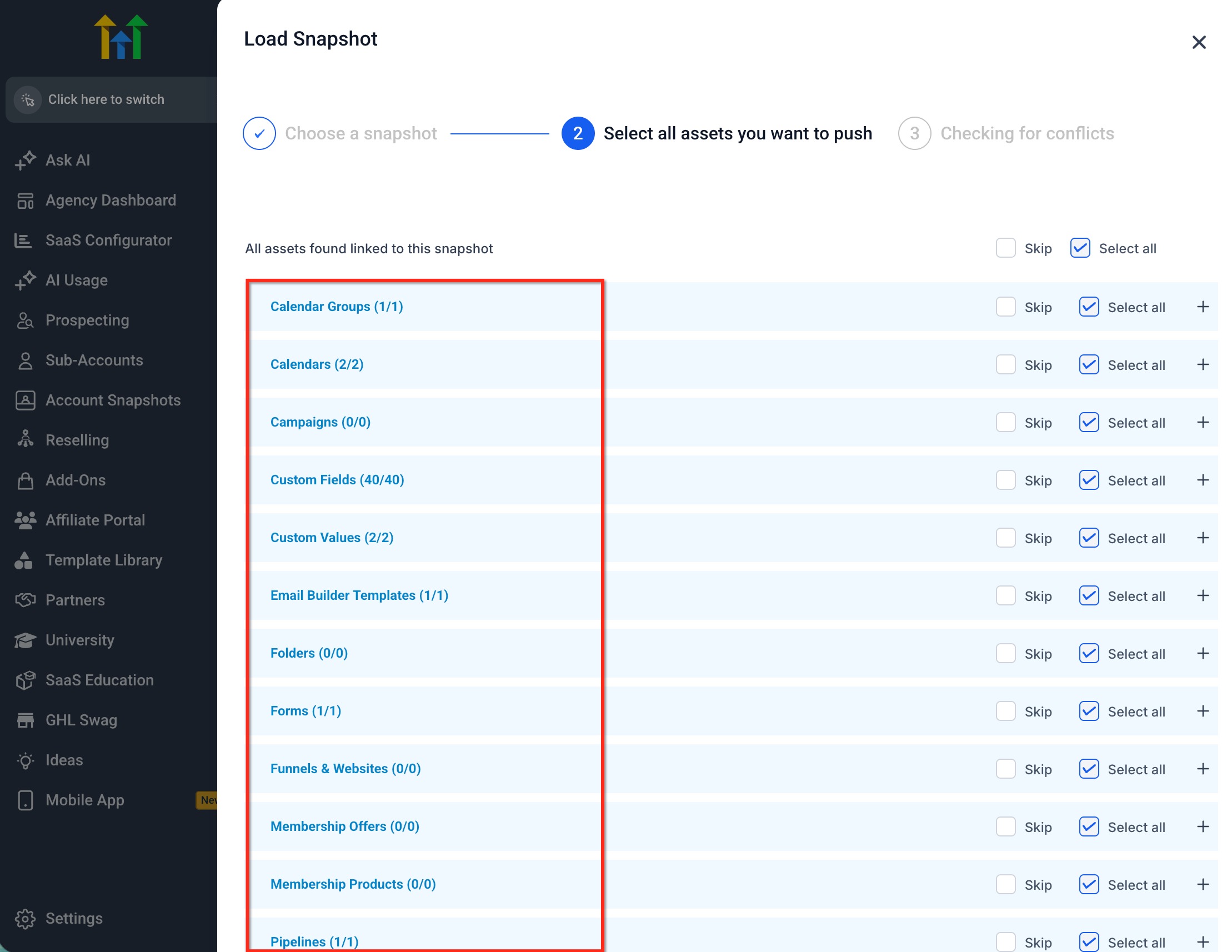Screen dimensions: 1232x952
Task: Check the top-level Skip checkbox
Action: [x=1006, y=248]
